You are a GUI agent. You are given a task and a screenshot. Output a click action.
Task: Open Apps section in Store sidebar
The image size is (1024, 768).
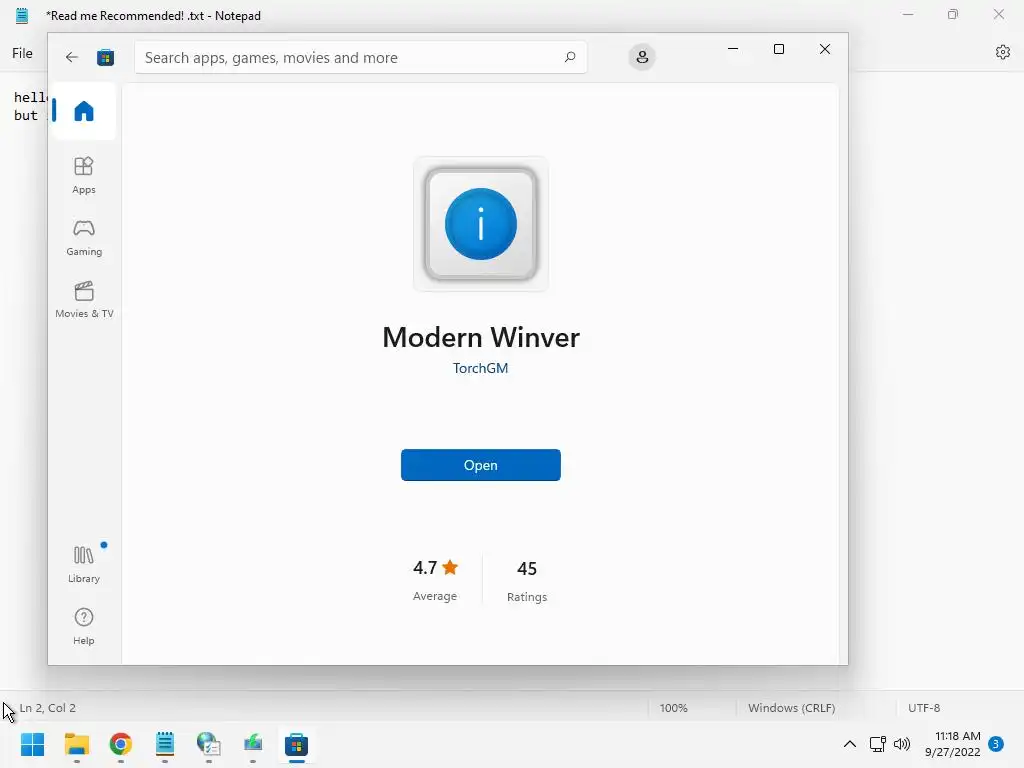coord(84,175)
